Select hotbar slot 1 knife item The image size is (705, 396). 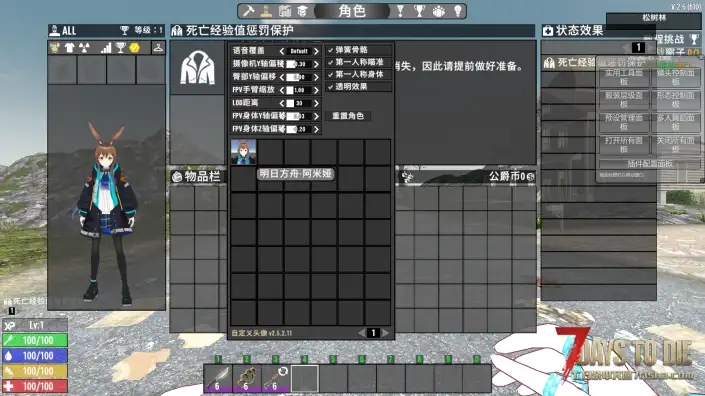point(218,378)
